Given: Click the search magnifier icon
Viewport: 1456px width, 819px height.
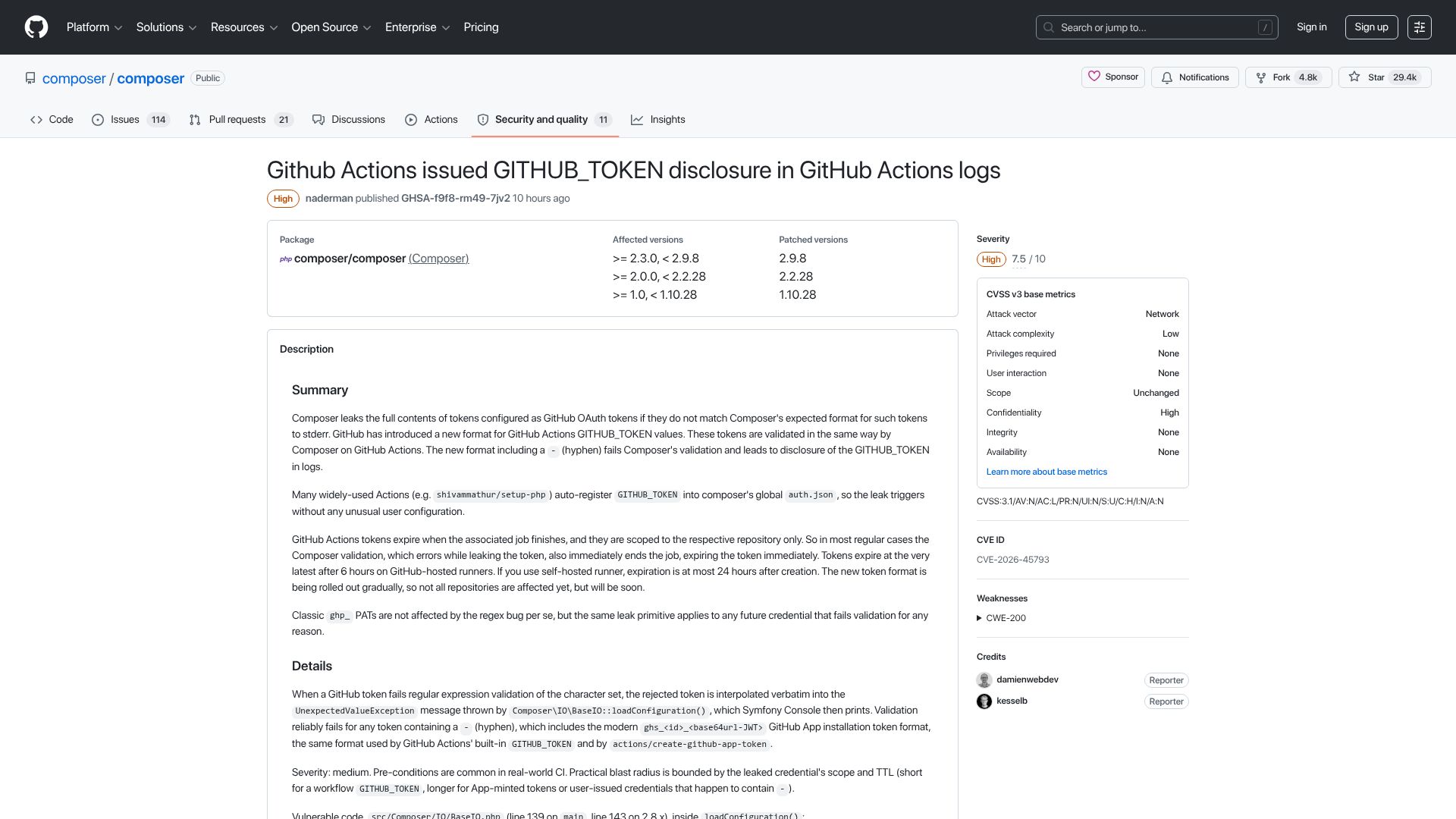Looking at the screenshot, I should tap(1049, 27).
